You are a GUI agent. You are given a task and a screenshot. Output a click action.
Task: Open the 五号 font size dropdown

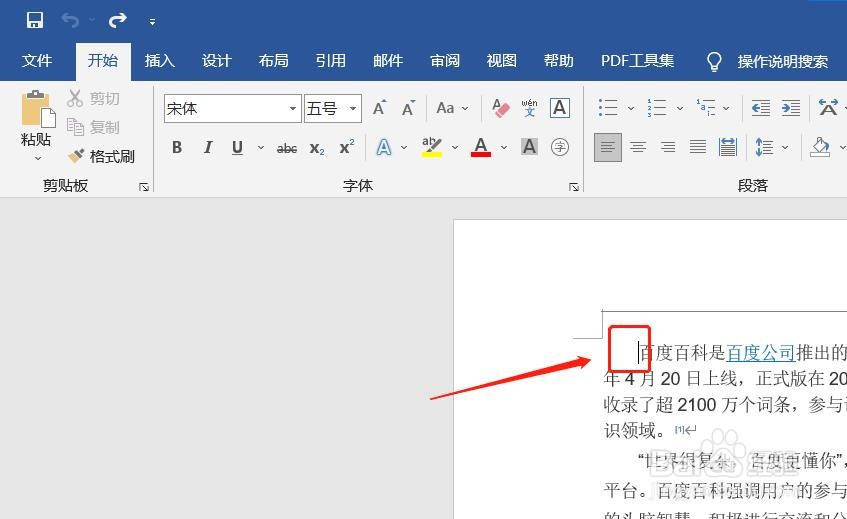(353, 109)
